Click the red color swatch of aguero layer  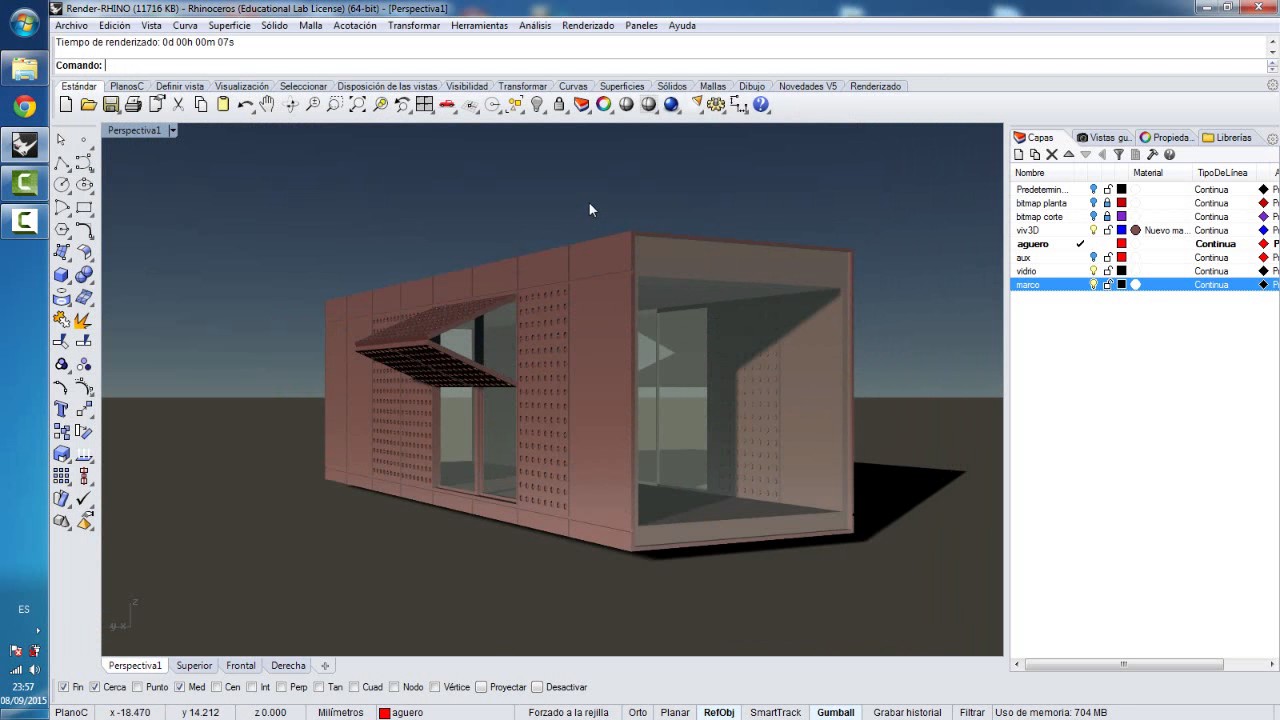1122,244
